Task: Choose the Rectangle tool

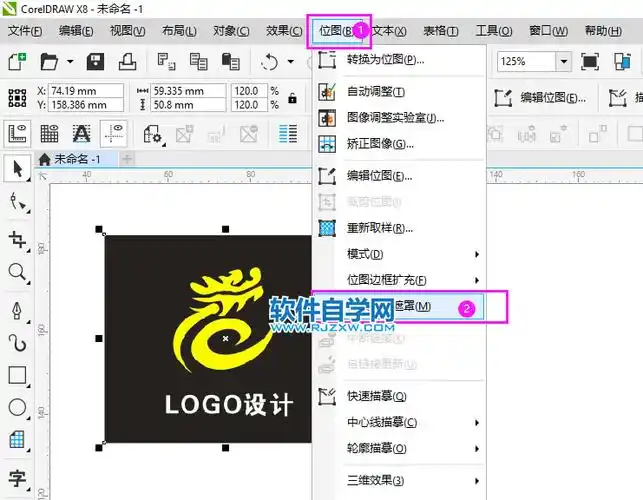Action: [16, 375]
